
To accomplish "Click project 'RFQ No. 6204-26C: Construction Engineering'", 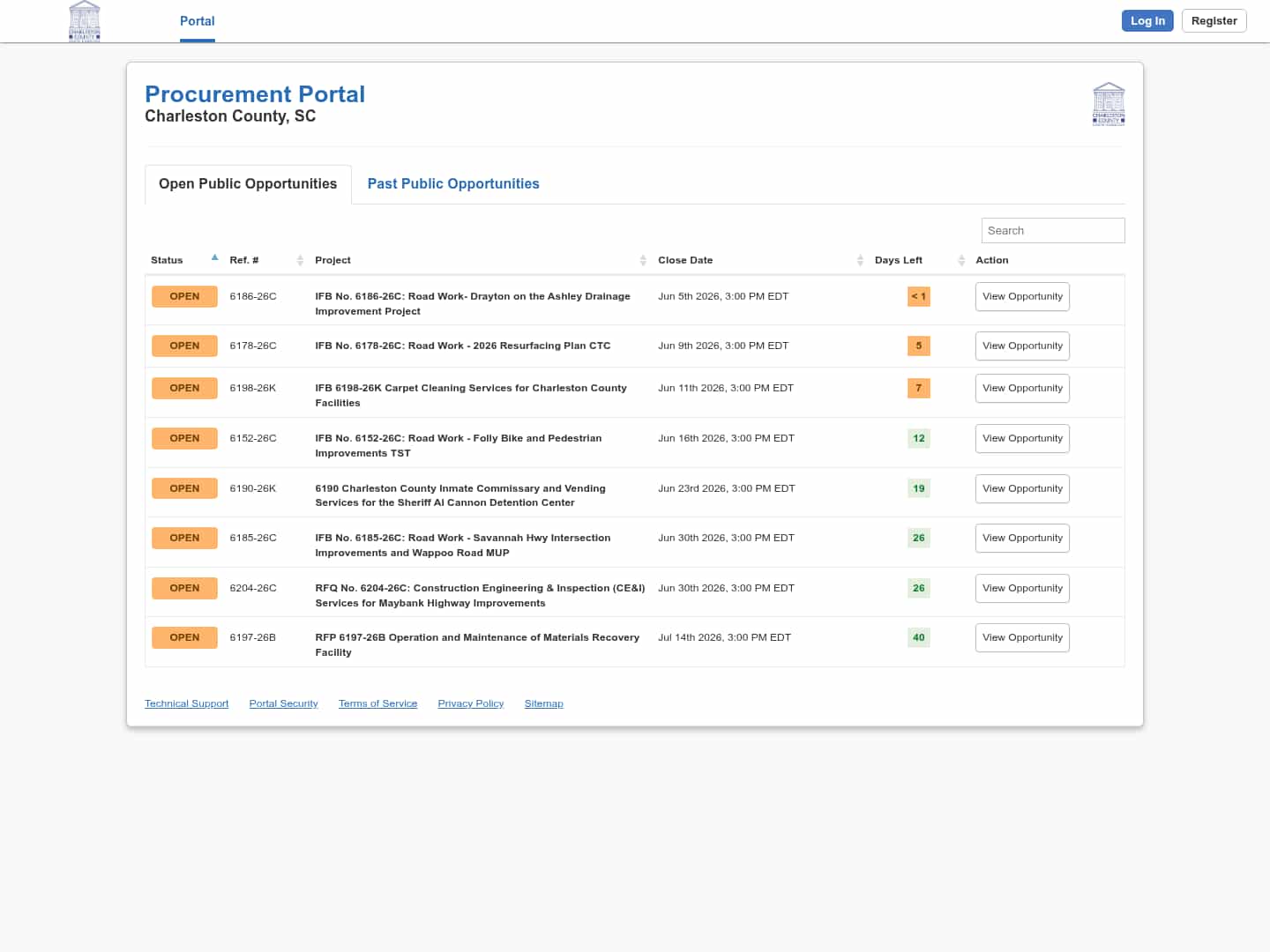I will click(x=480, y=595).
